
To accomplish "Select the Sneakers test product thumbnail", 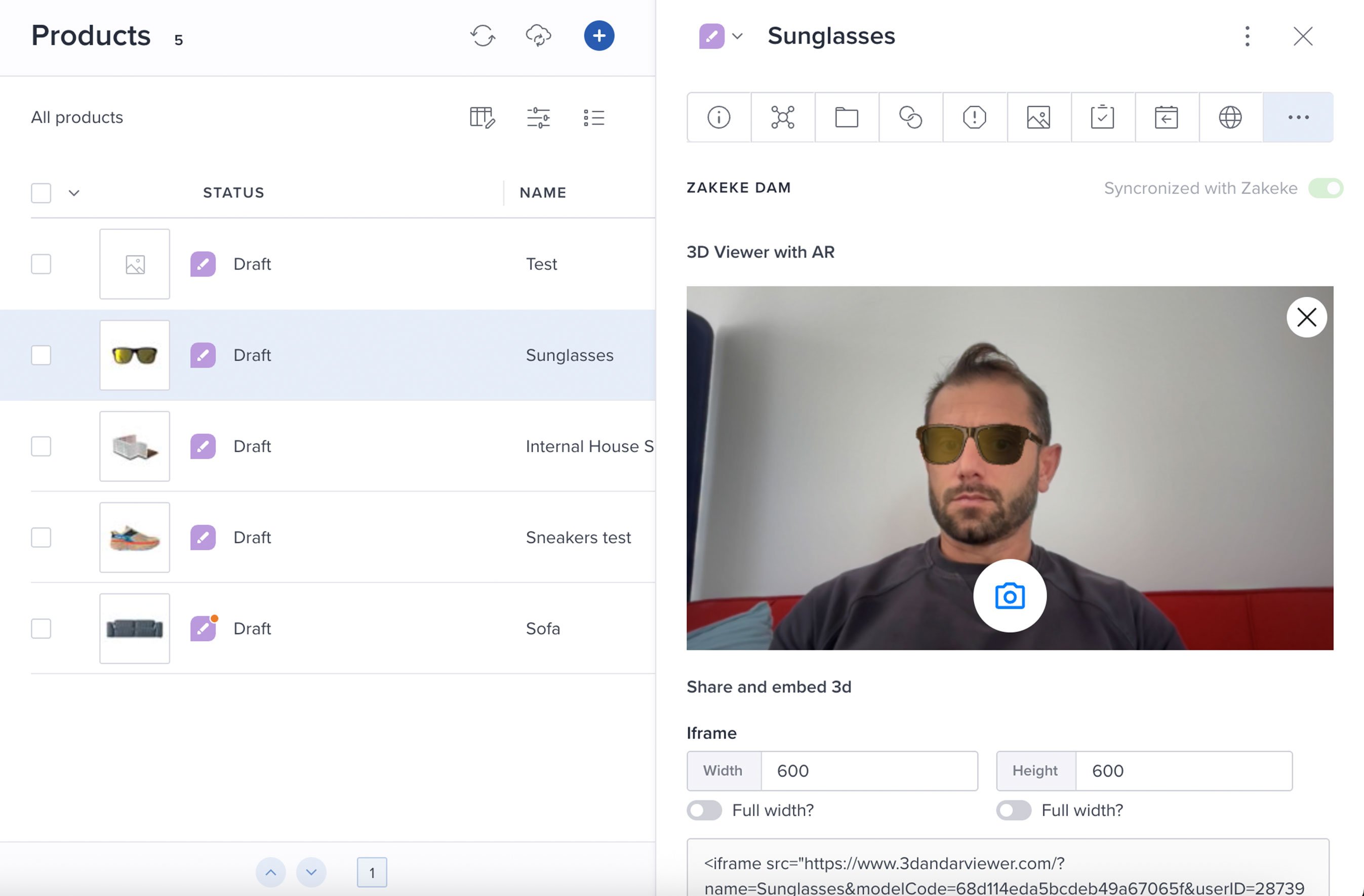I will (135, 538).
